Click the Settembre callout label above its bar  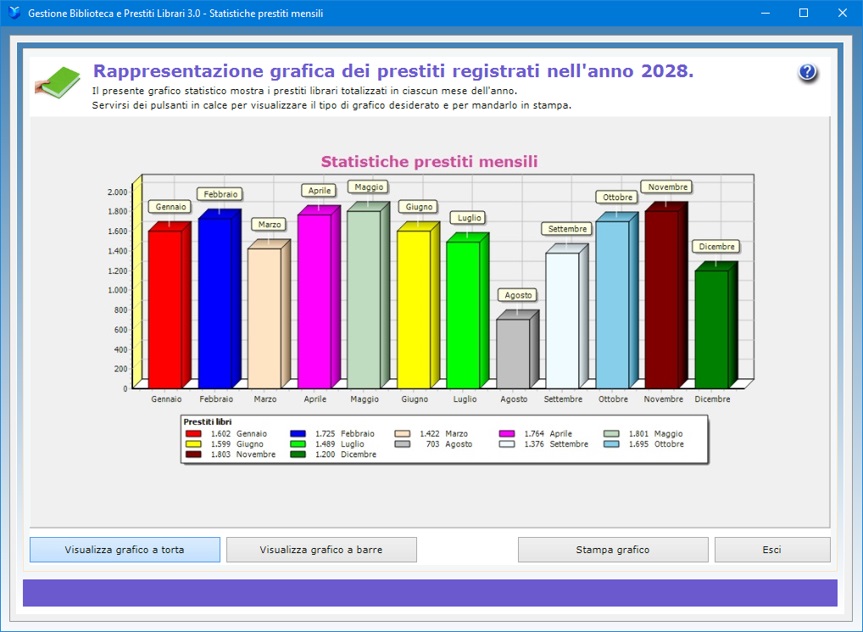tap(567, 229)
